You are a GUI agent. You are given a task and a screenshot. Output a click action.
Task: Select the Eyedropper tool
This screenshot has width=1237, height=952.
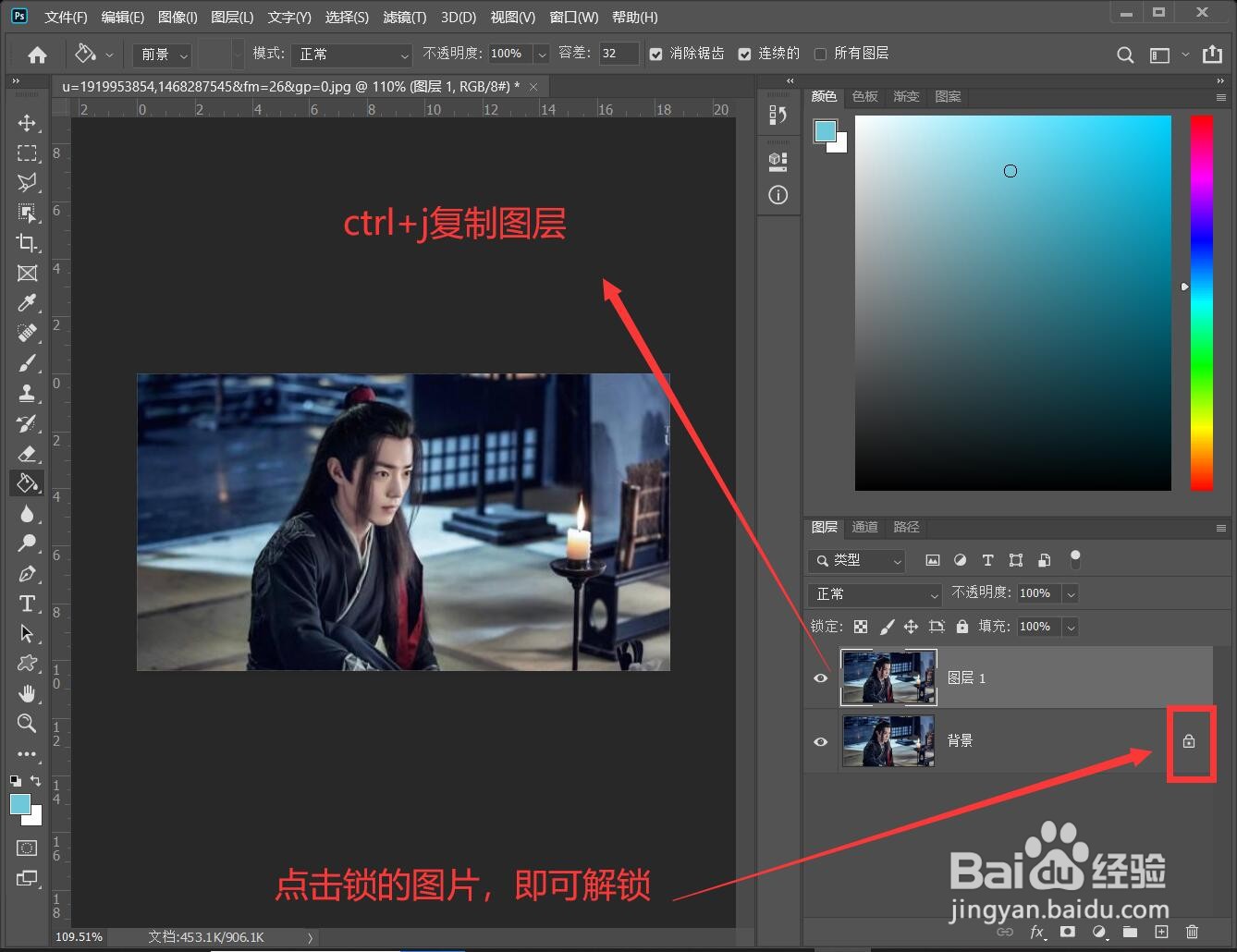pyautogui.click(x=27, y=303)
